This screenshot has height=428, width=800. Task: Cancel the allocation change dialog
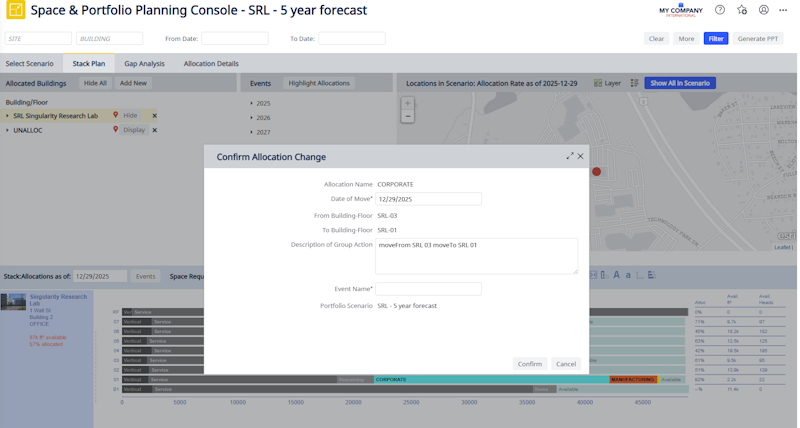pyautogui.click(x=566, y=364)
